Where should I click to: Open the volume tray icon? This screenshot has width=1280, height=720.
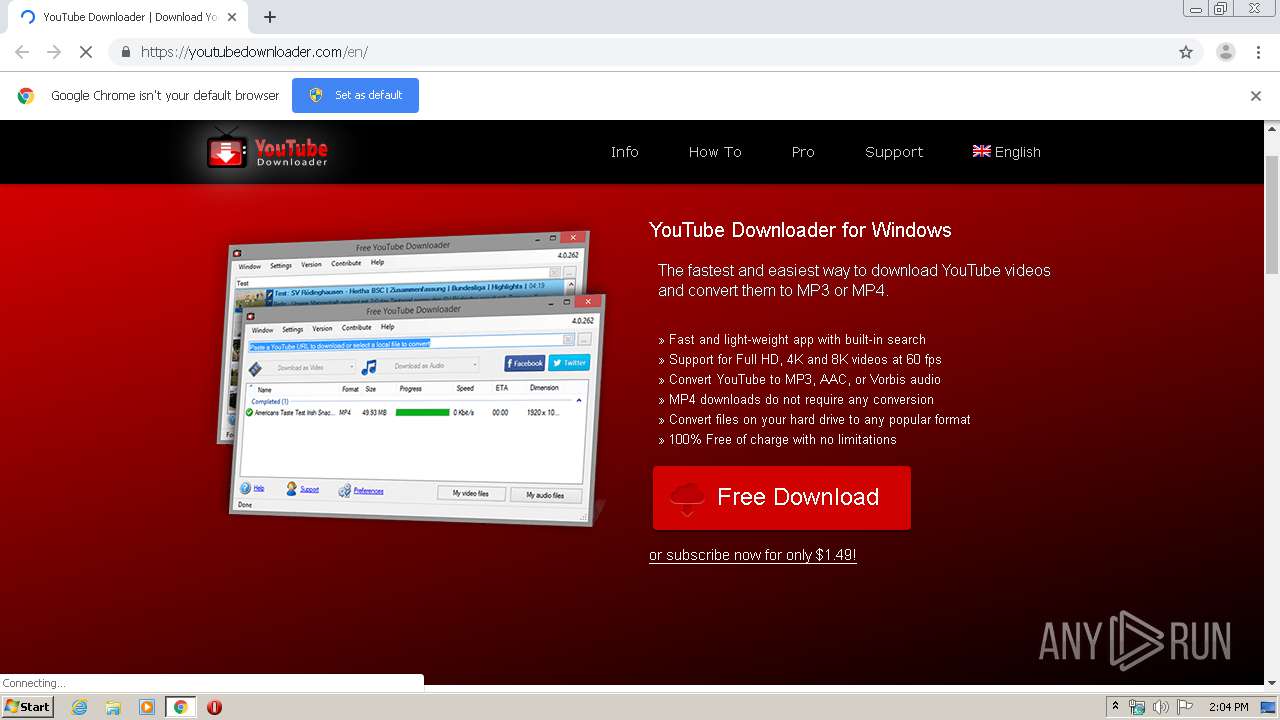click(x=1161, y=707)
